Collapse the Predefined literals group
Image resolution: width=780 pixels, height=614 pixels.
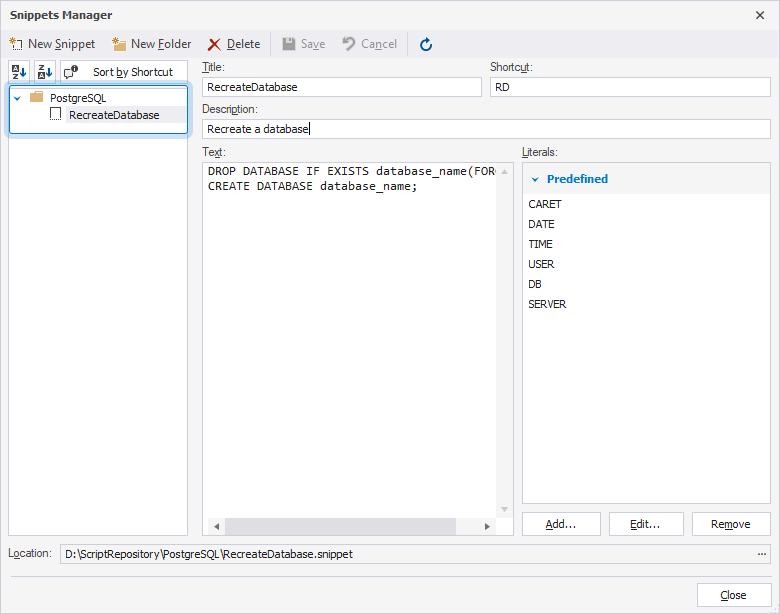pos(535,179)
